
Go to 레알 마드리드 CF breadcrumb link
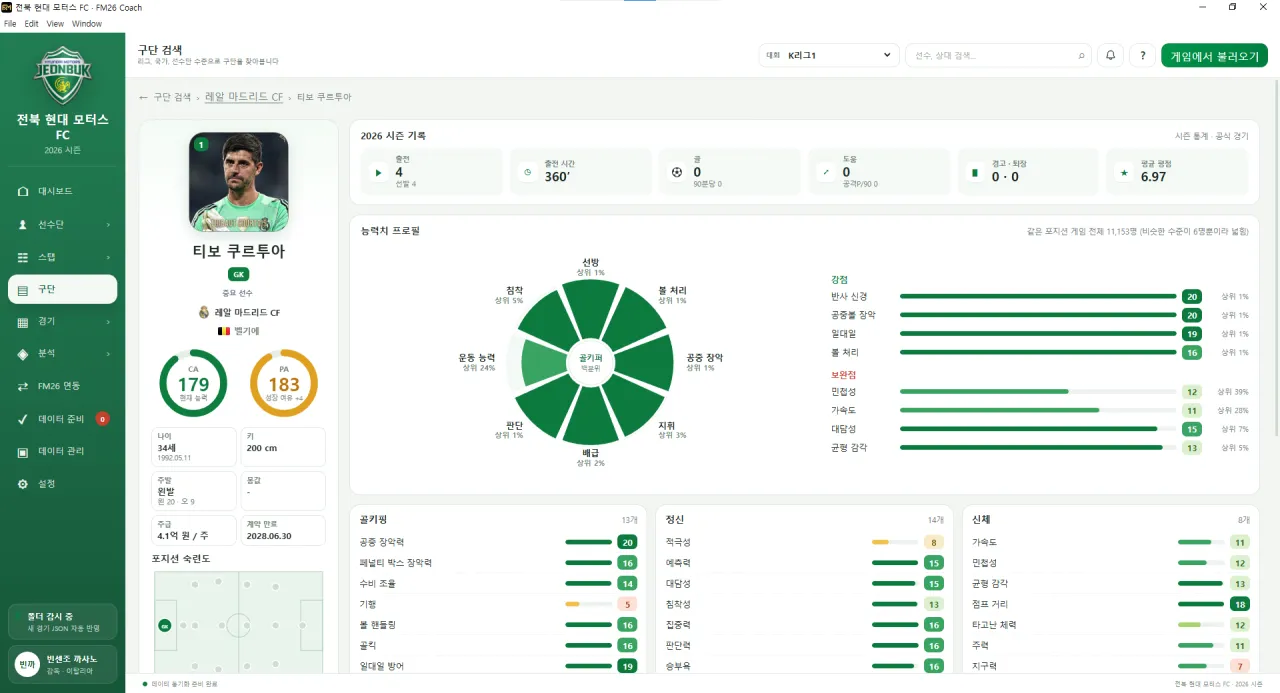pos(244,97)
